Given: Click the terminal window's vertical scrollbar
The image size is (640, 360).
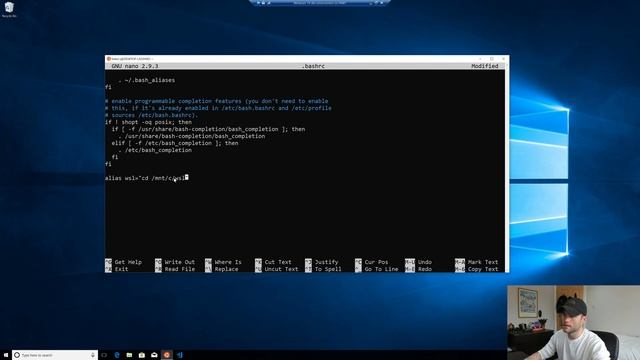Looking at the screenshot, I should point(507,167).
